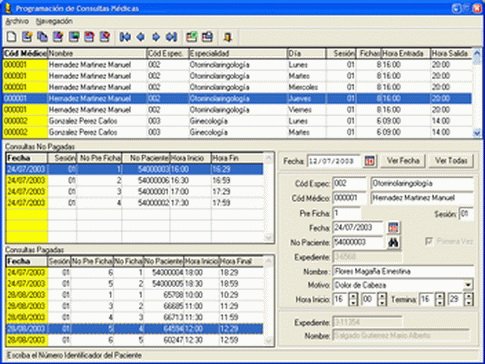Click the red X cancel toolbar icon

pos(105,37)
